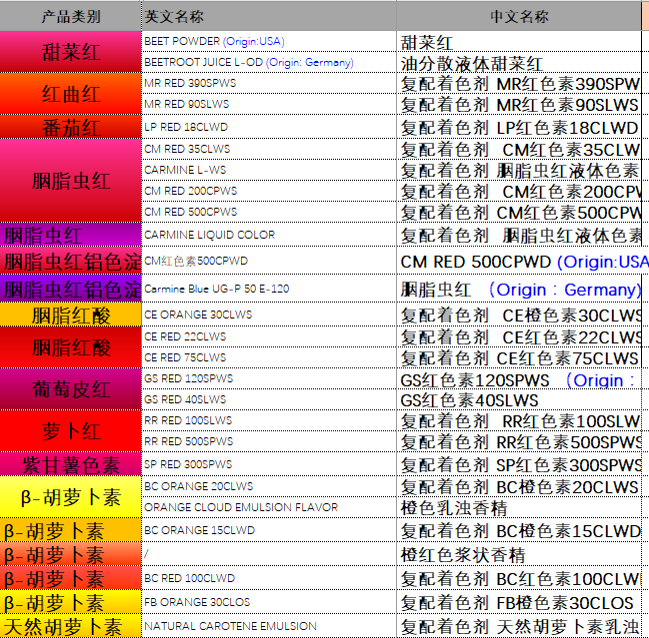
Task: Click 胭脂虫红铝色淀 cell in the CM红色素500CPWD row
Action: (x=70, y=261)
